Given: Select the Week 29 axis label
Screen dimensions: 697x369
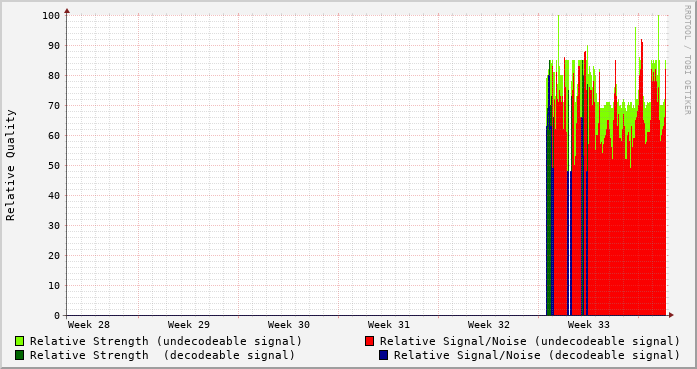Looking at the screenshot, I should point(188,325).
